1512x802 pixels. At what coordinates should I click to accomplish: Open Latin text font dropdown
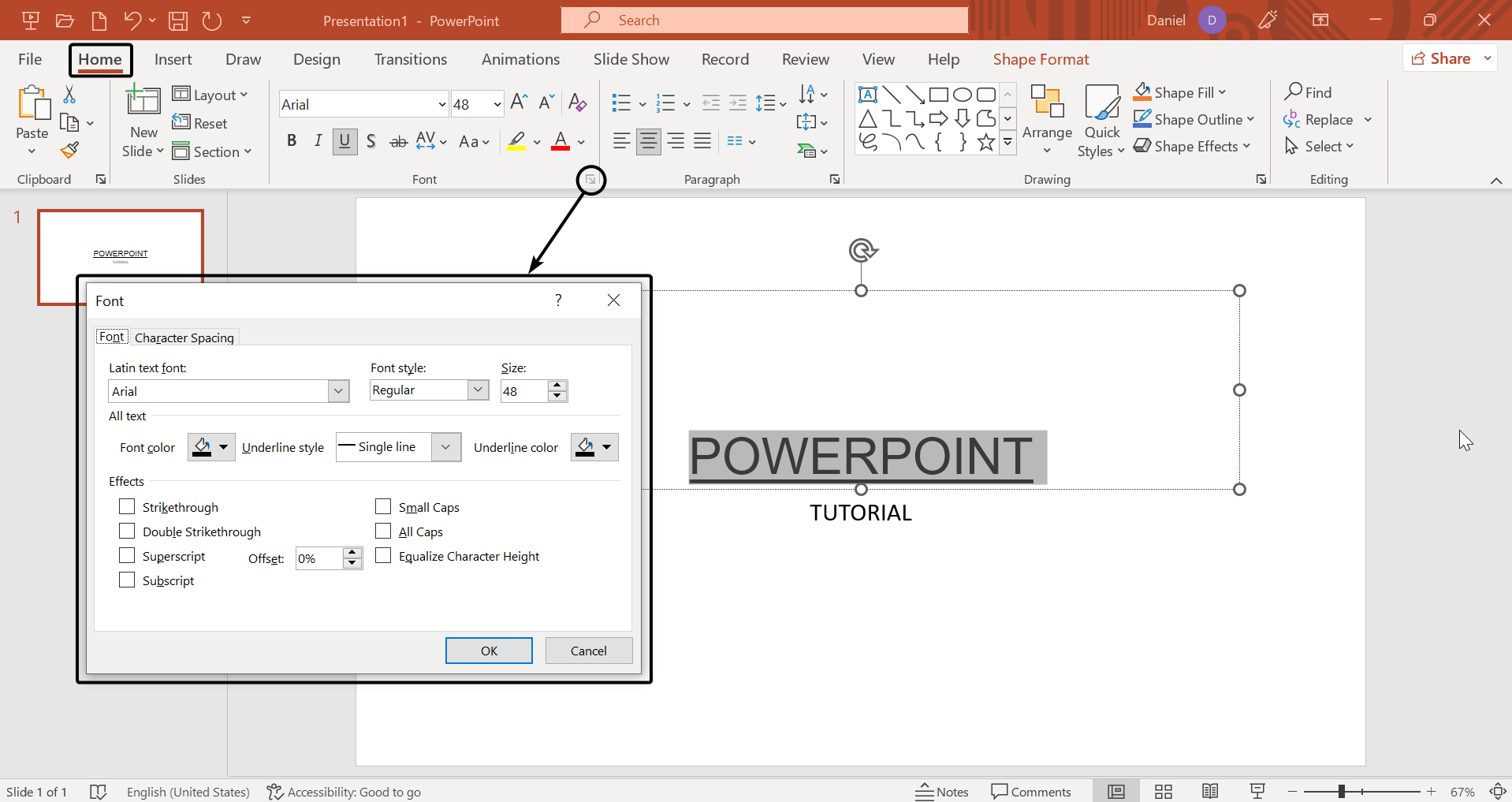tap(338, 391)
